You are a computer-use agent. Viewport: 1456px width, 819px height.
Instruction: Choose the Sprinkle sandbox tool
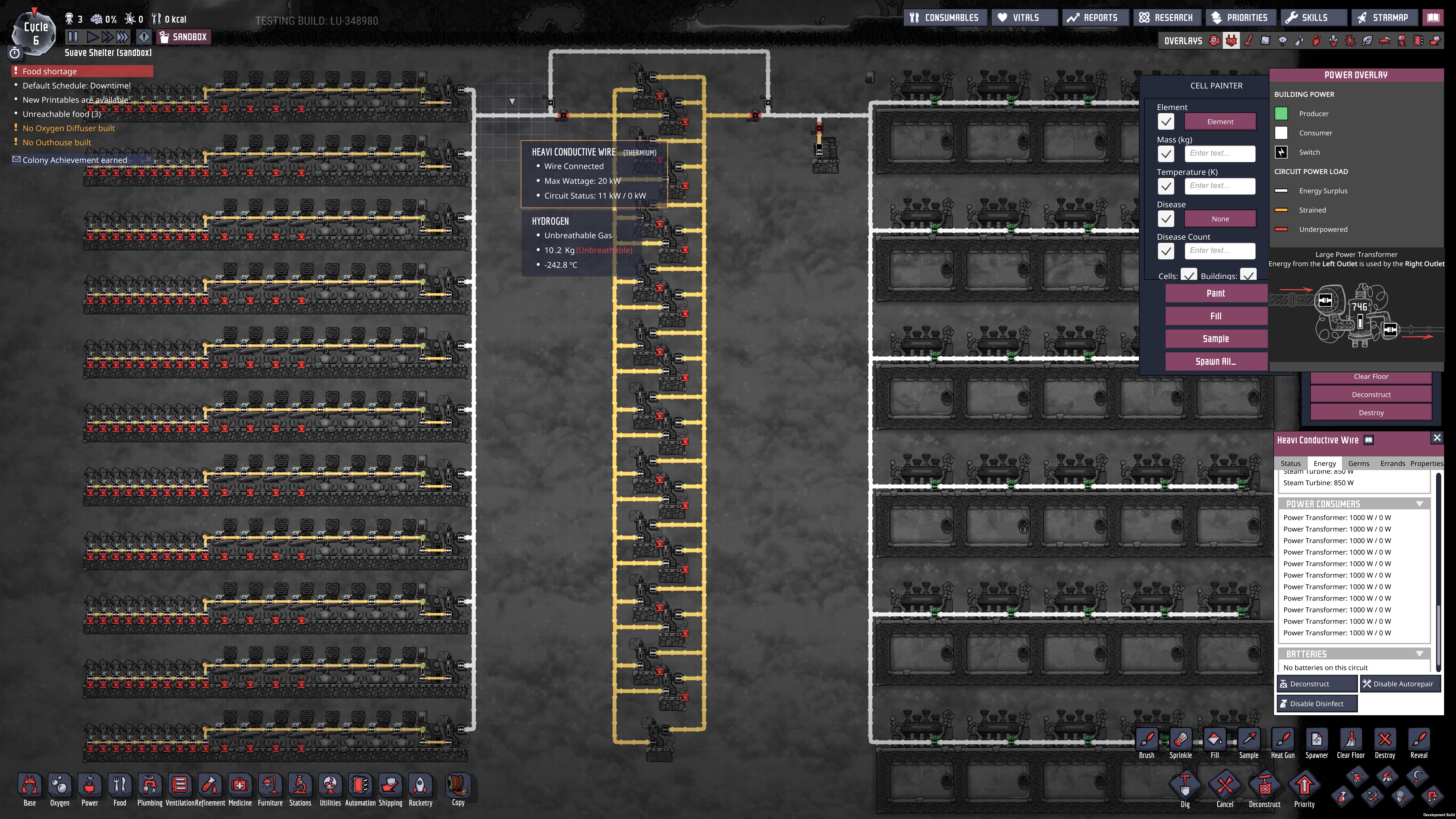[1180, 740]
